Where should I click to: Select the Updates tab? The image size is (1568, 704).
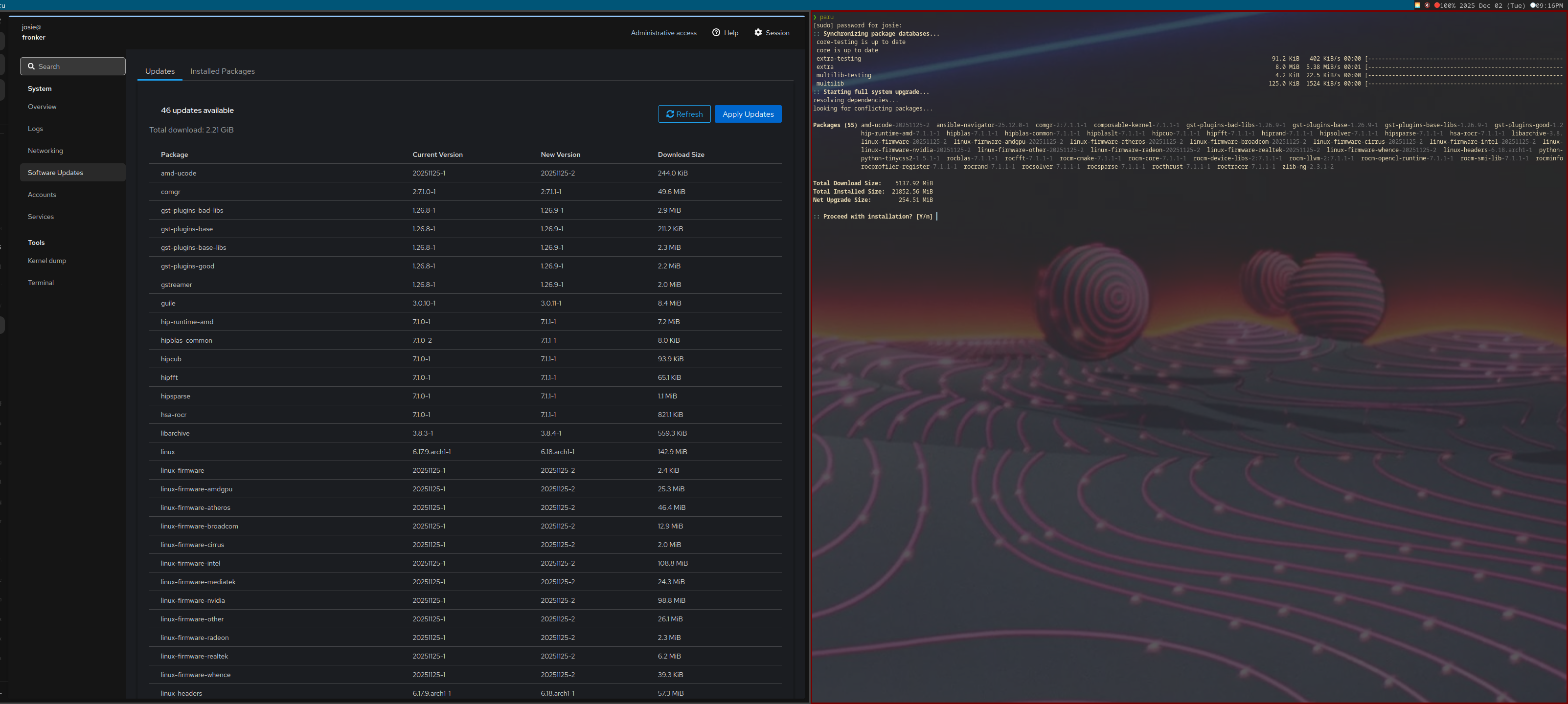[159, 71]
